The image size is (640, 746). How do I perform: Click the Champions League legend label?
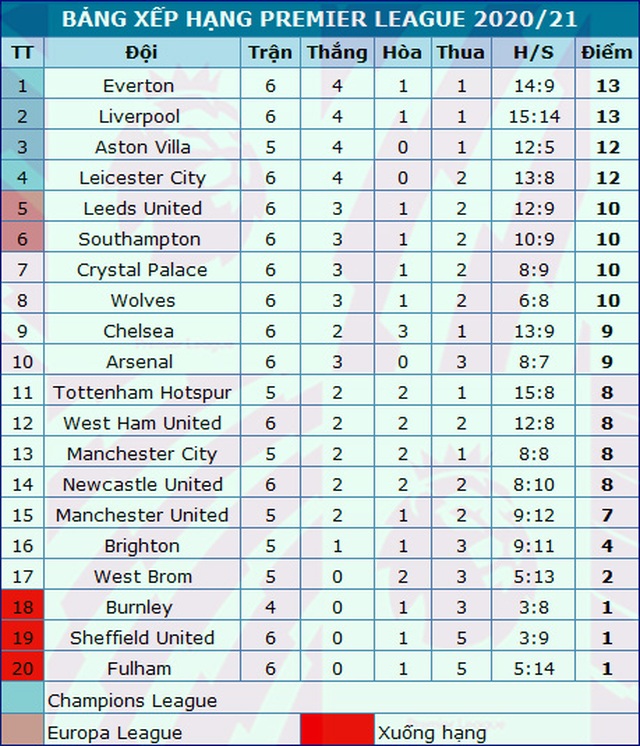[x=132, y=700]
